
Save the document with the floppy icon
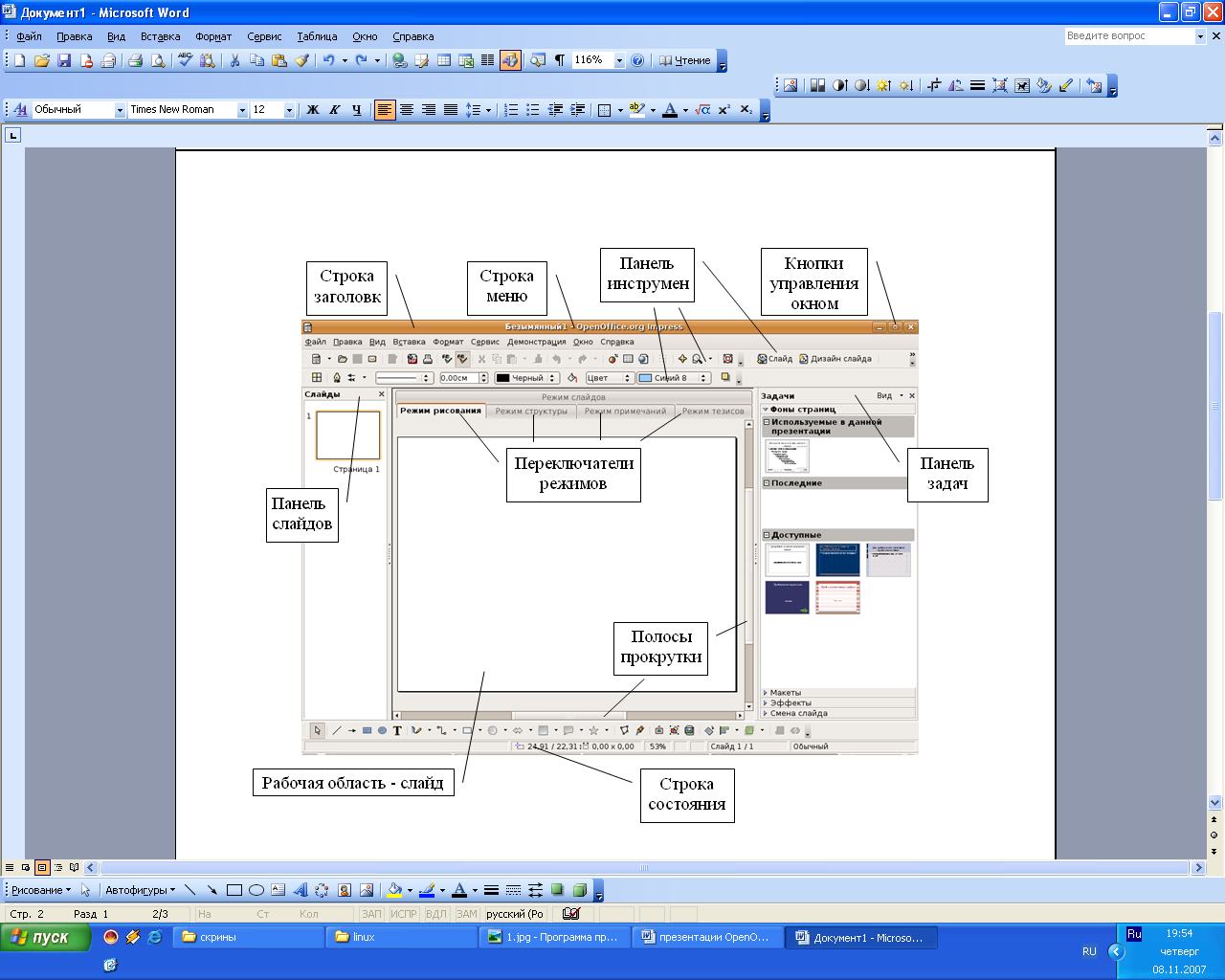coord(64,60)
